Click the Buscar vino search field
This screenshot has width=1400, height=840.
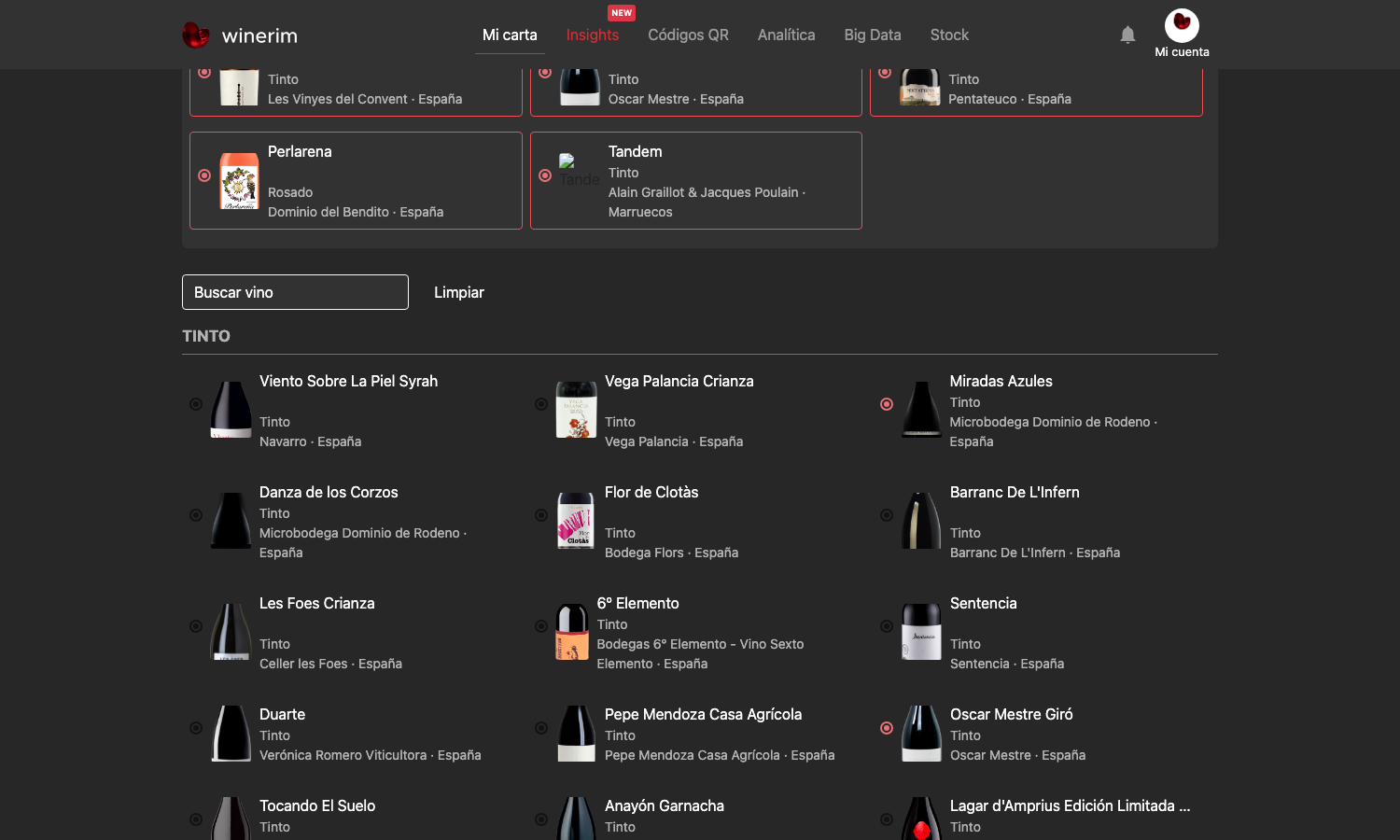[295, 292]
